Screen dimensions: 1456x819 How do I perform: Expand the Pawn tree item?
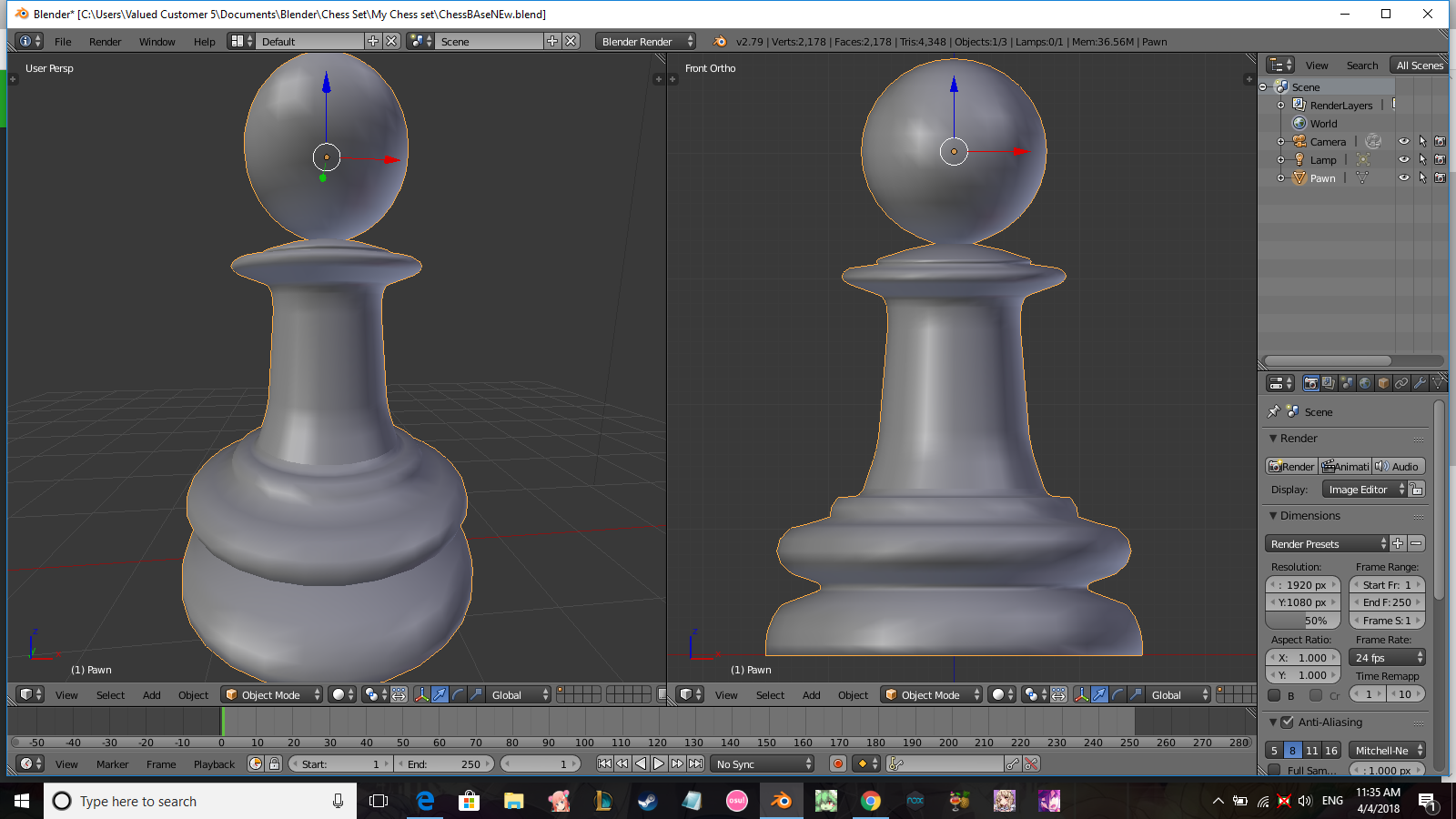pyautogui.click(x=1280, y=177)
